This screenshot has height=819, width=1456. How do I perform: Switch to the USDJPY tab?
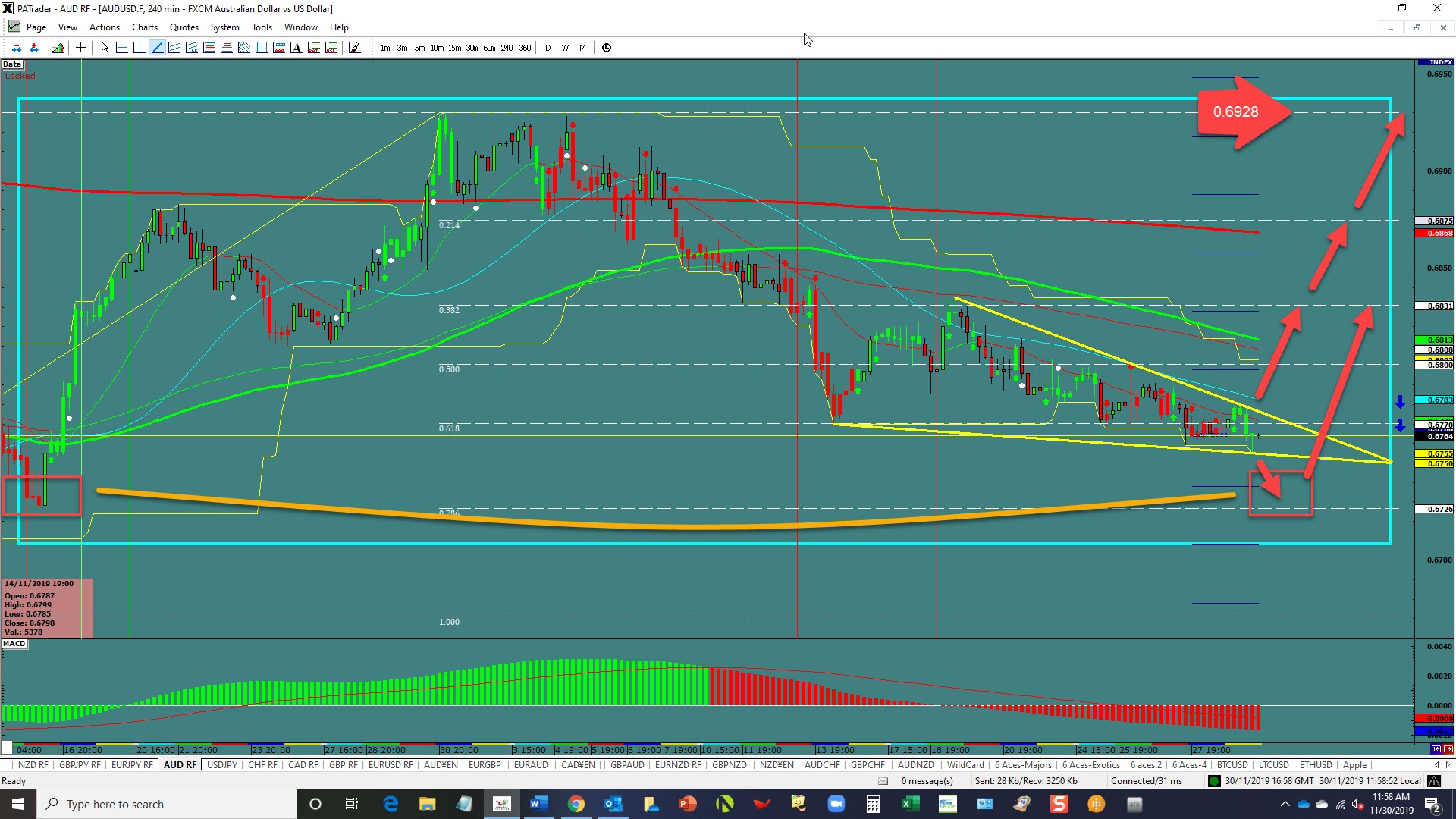pos(222,765)
